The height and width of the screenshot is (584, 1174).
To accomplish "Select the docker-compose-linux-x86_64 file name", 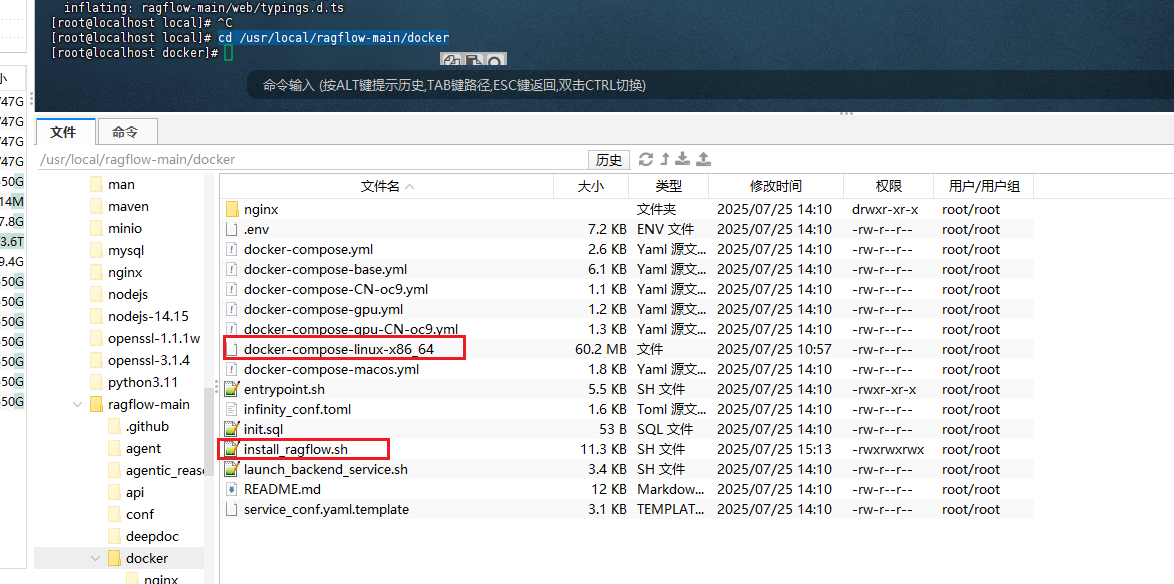I will point(338,349).
